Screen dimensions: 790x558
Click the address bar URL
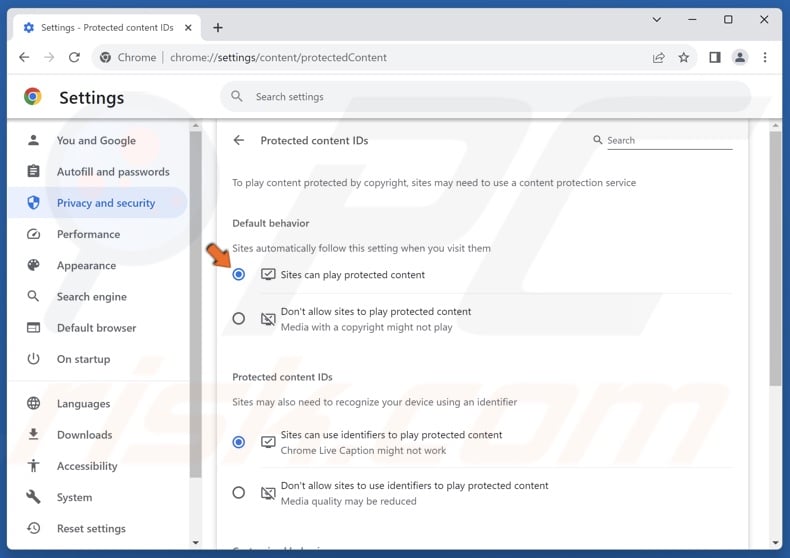[x=278, y=57]
